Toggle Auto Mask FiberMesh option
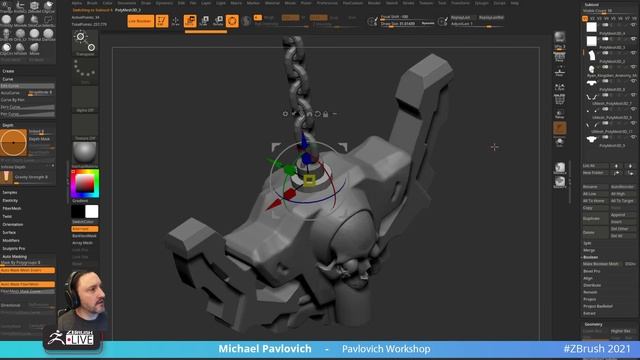This screenshot has width=640, height=360. click(x=27, y=284)
